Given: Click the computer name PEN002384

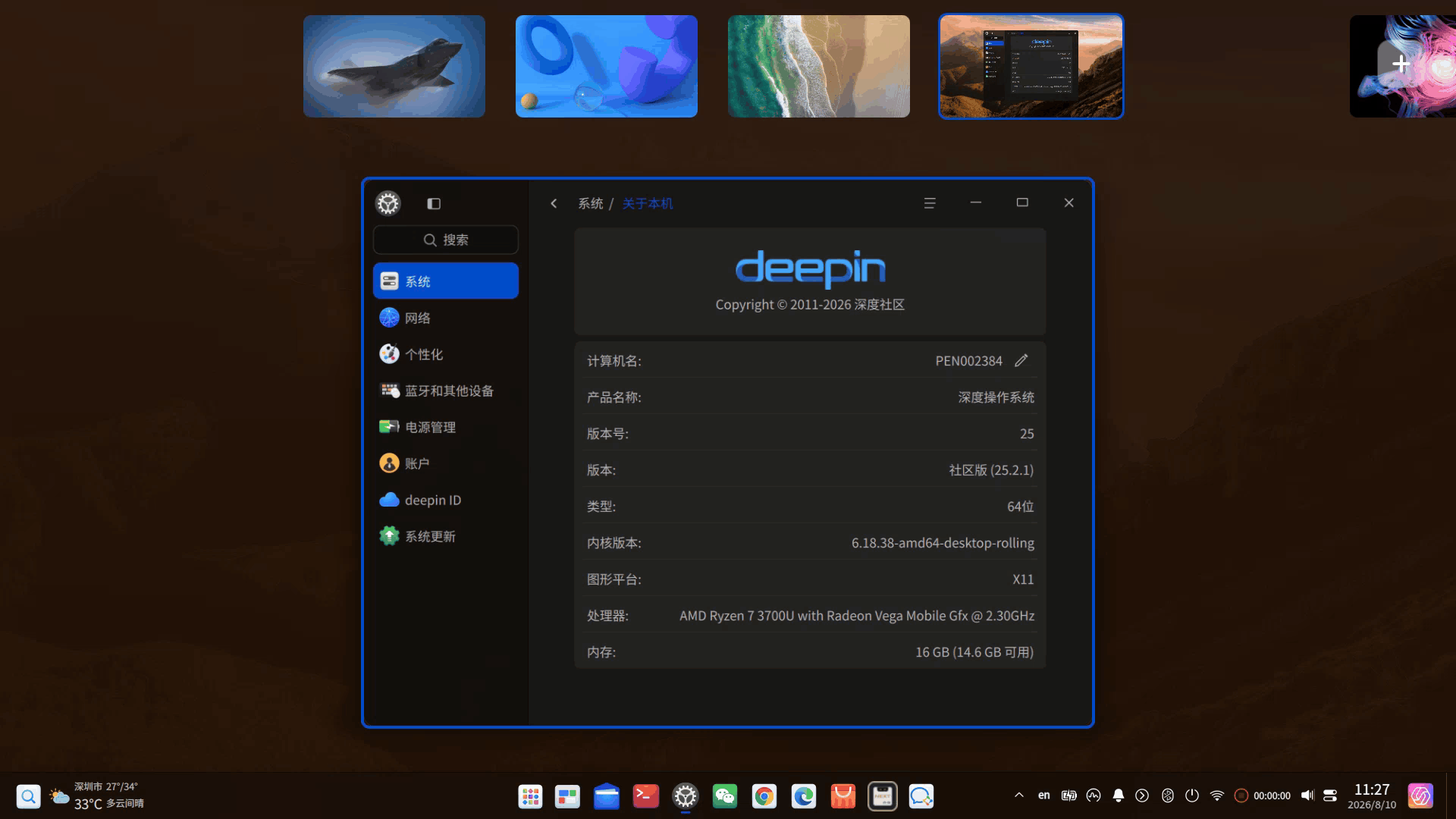Looking at the screenshot, I should coord(968,361).
